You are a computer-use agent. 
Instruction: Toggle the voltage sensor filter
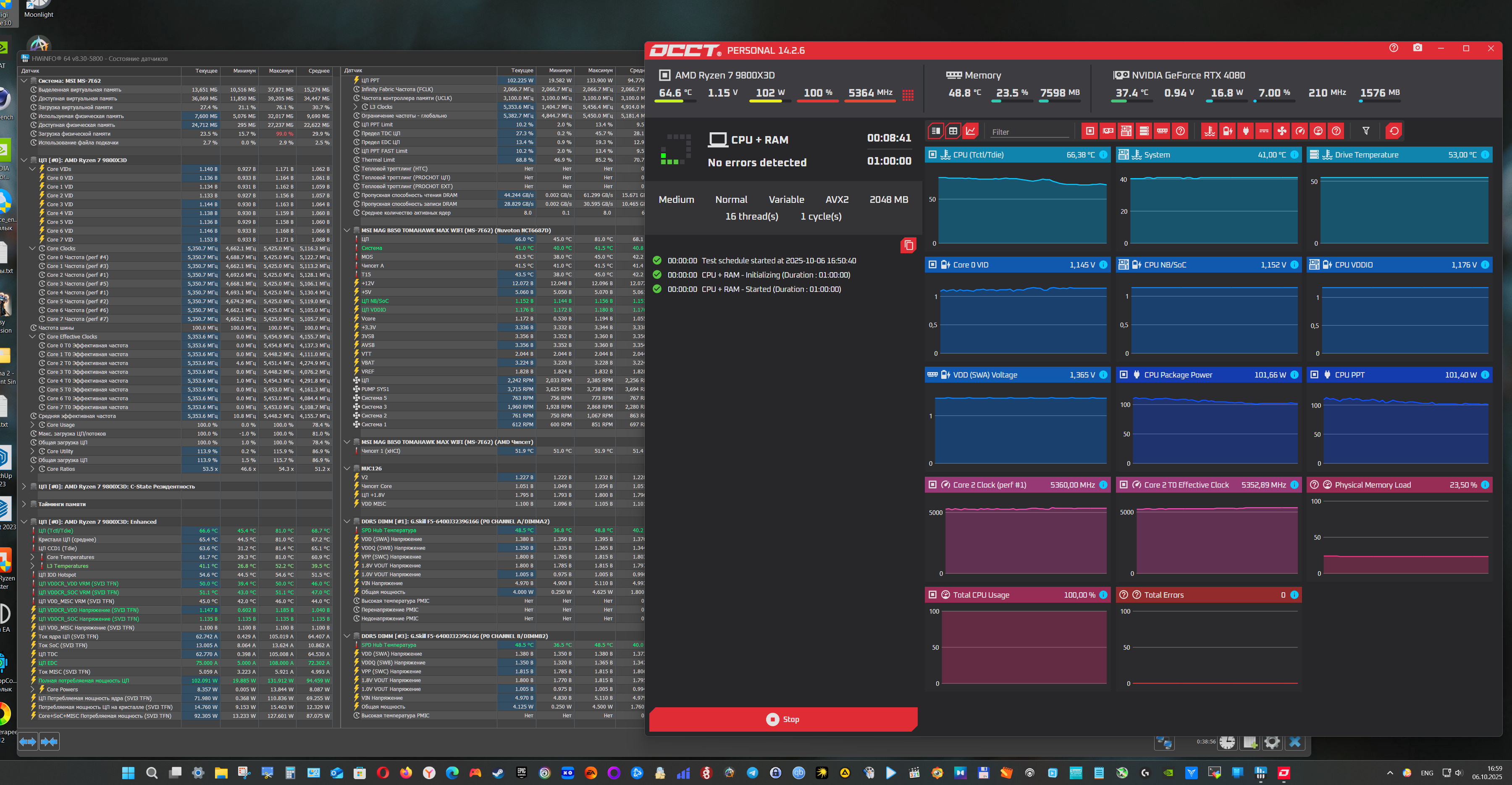pyautogui.click(x=1227, y=131)
